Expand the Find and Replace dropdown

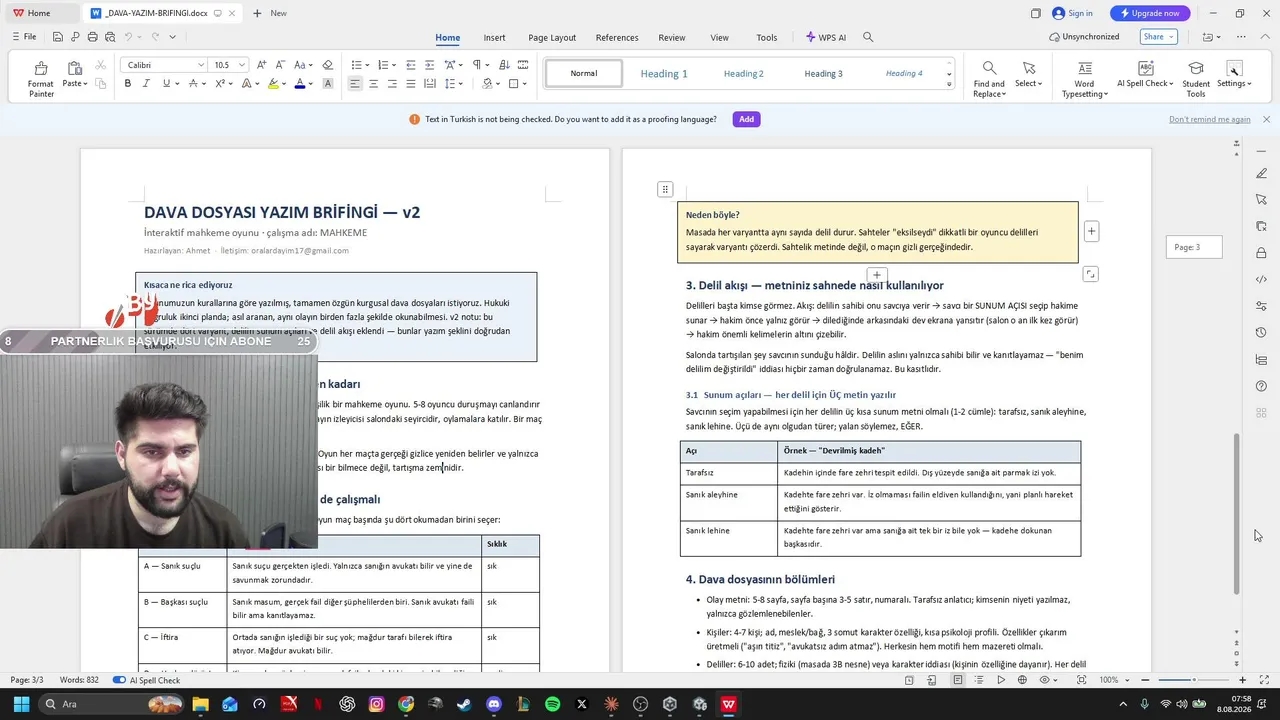tap(1003, 94)
